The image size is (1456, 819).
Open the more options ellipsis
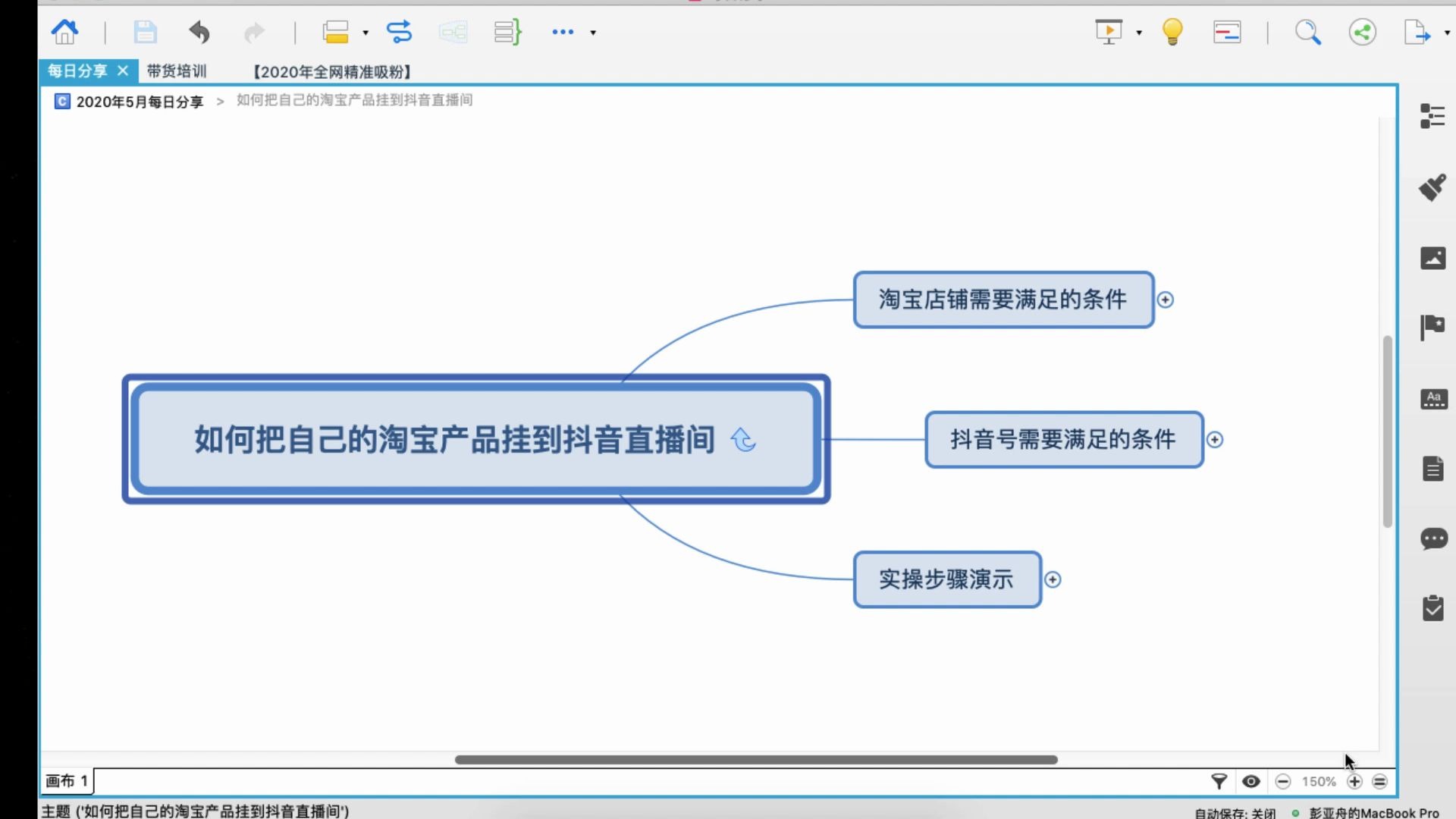[x=563, y=32]
